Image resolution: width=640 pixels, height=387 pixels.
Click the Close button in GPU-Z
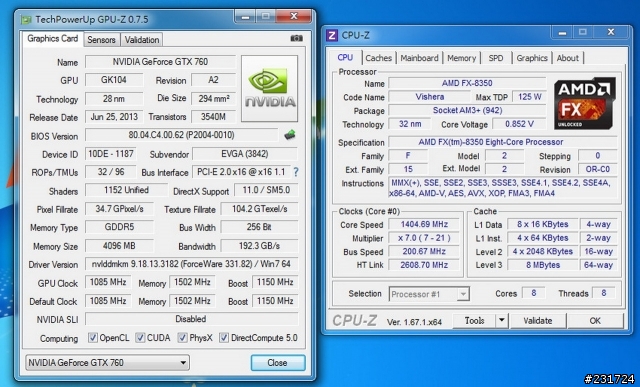coord(278,363)
